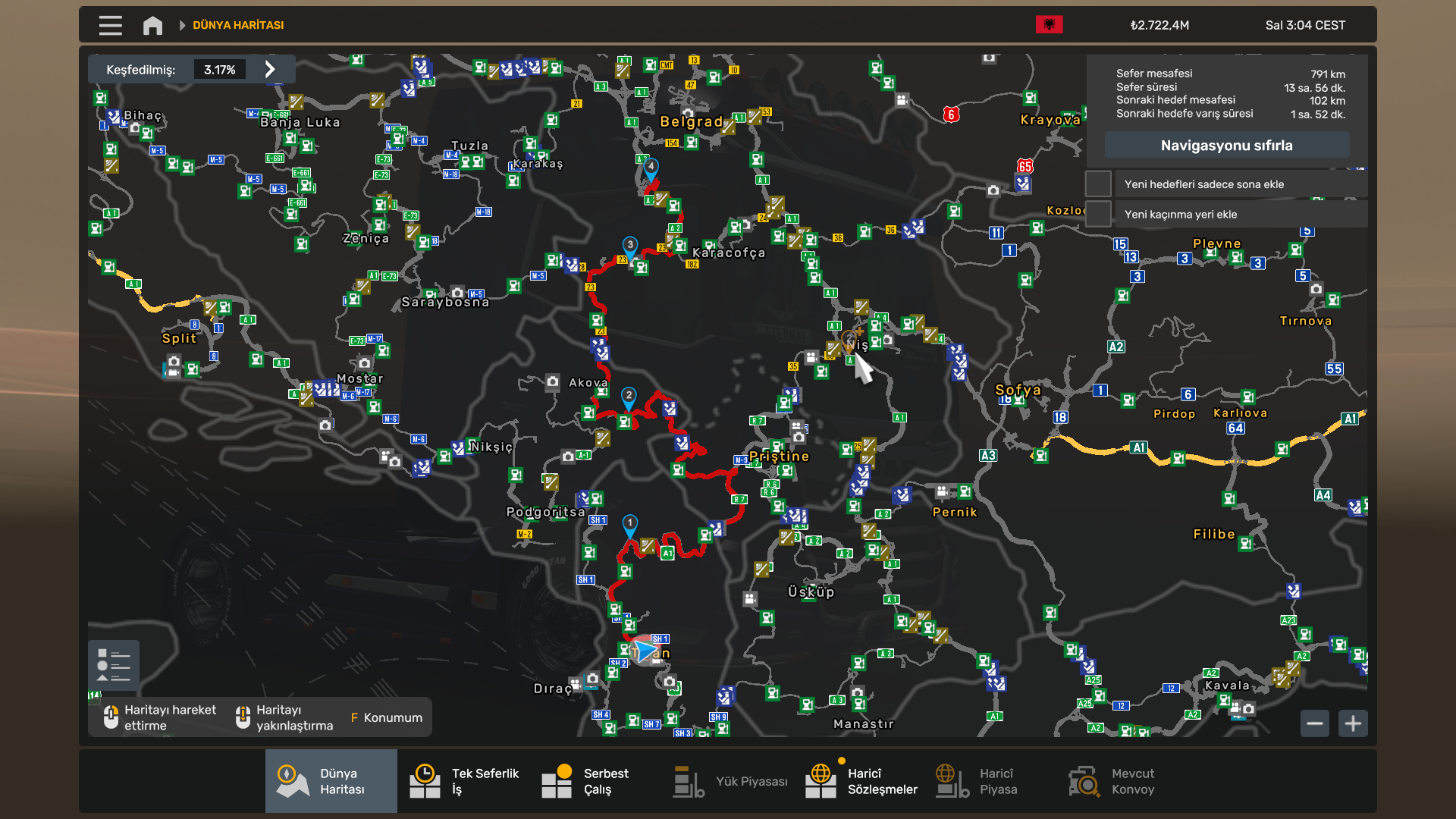Viewport: 1456px width, 819px height.
Task: Enable 'Yeni kaçınma yeri ekle' checkbox
Action: tap(1098, 215)
